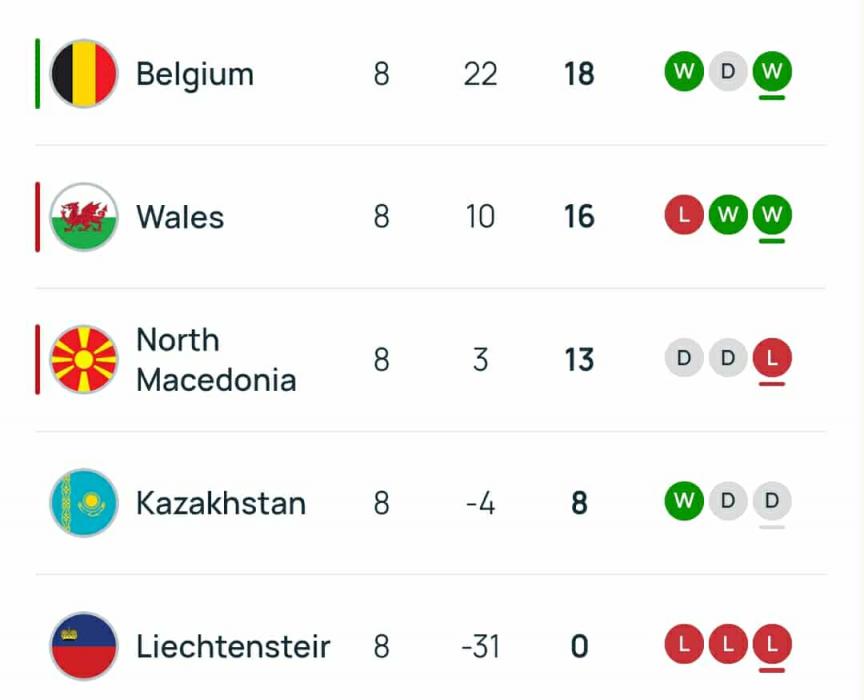Open the Wales team link
Viewport: 864px width, 700px height.
click(180, 217)
